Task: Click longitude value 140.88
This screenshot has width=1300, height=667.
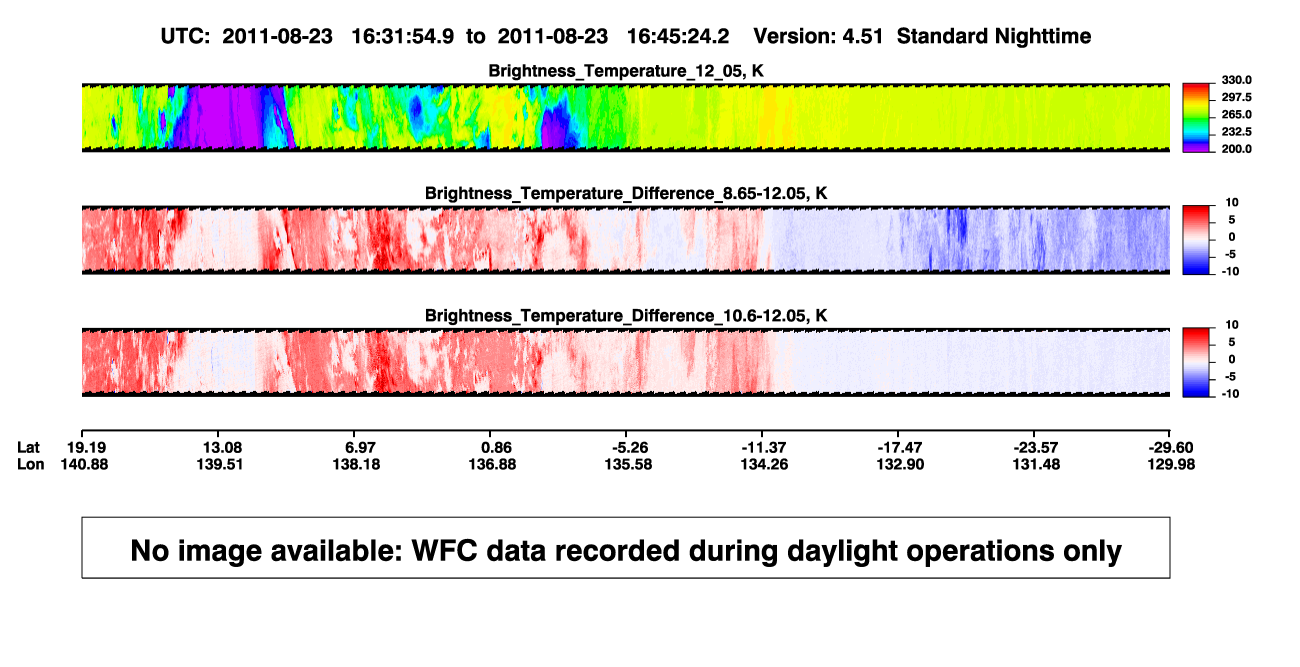Action: [86, 464]
